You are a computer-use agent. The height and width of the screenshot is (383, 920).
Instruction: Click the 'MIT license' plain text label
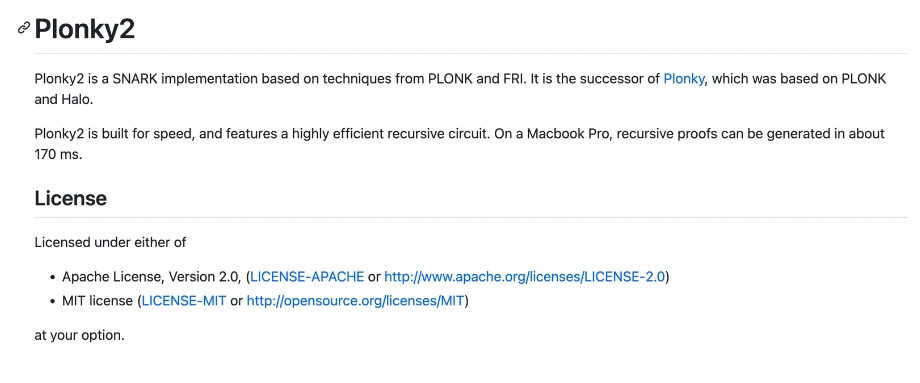tap(97, 301)
